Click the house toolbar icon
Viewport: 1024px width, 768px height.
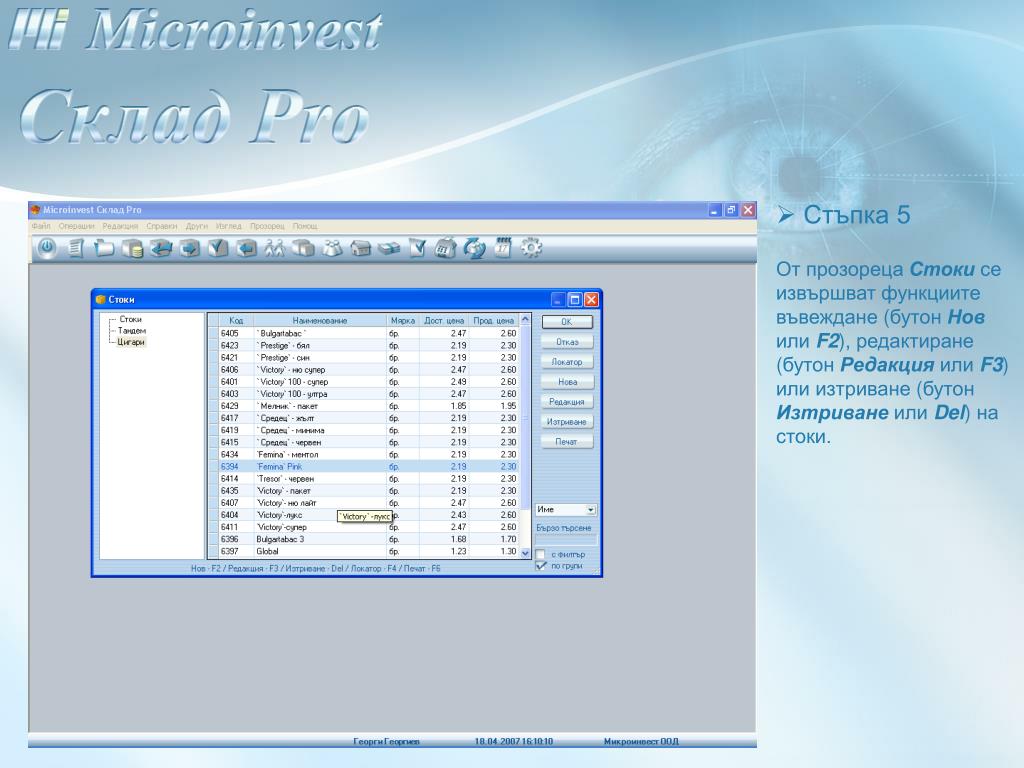(x=360, y=248)
